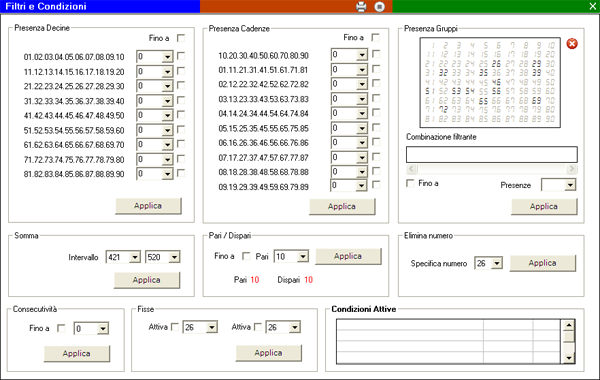Viewport: 600px width, 380px height.
Task: Click down arrow of Condizioni Attive scrollbar
Action: [x=569, y=358]
